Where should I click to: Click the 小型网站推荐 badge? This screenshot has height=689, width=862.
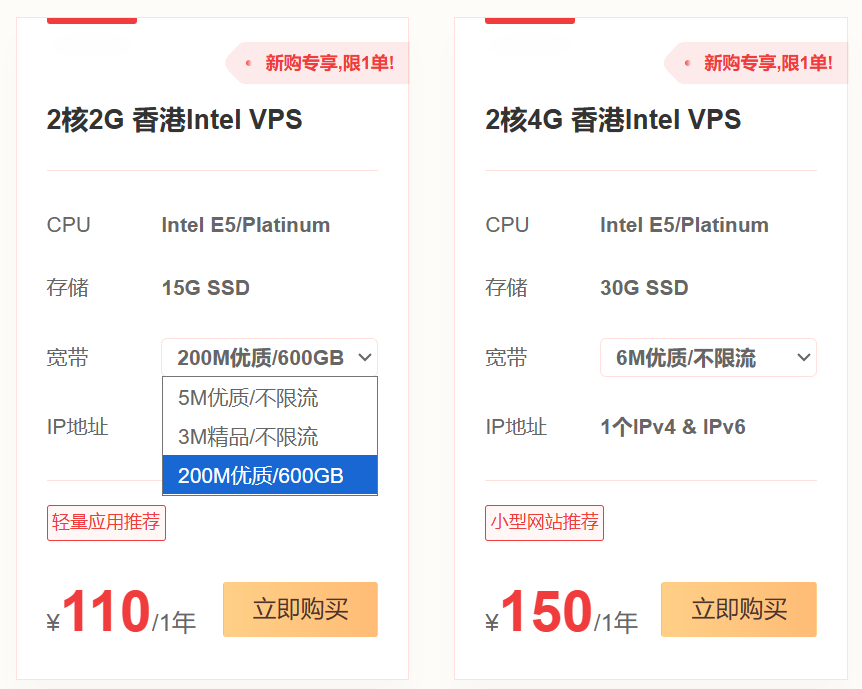click(543, 522)
